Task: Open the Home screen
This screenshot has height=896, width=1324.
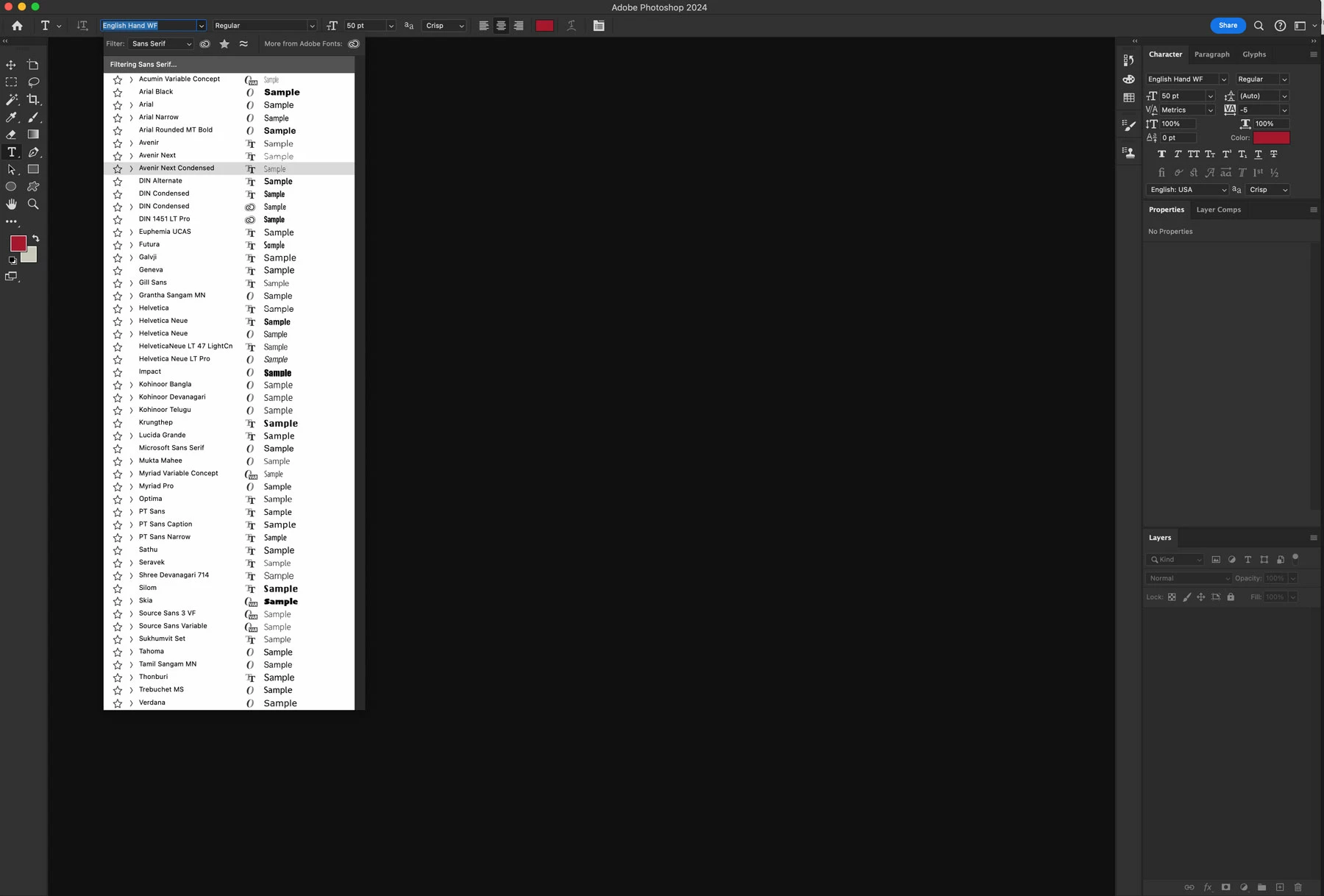Action: (x=17, y=26)
